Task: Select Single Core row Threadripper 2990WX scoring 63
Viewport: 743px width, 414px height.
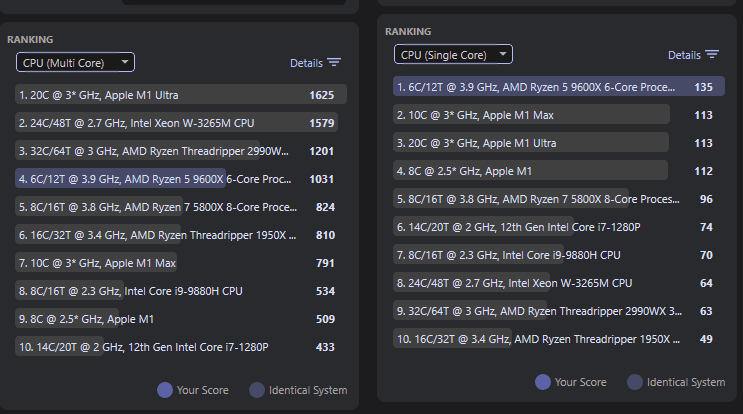Action: [559, 310]
